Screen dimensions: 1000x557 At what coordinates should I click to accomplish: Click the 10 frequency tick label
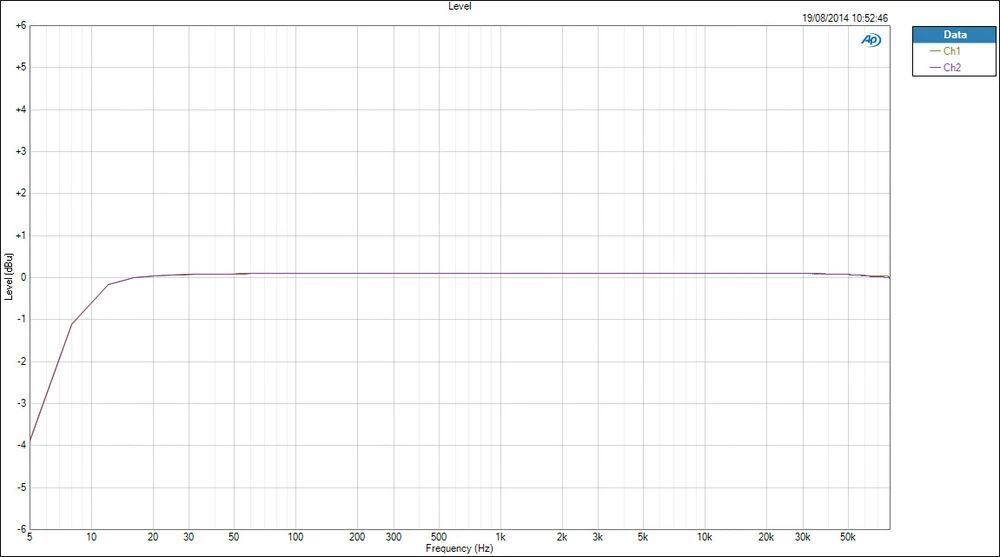pos(91,537)
